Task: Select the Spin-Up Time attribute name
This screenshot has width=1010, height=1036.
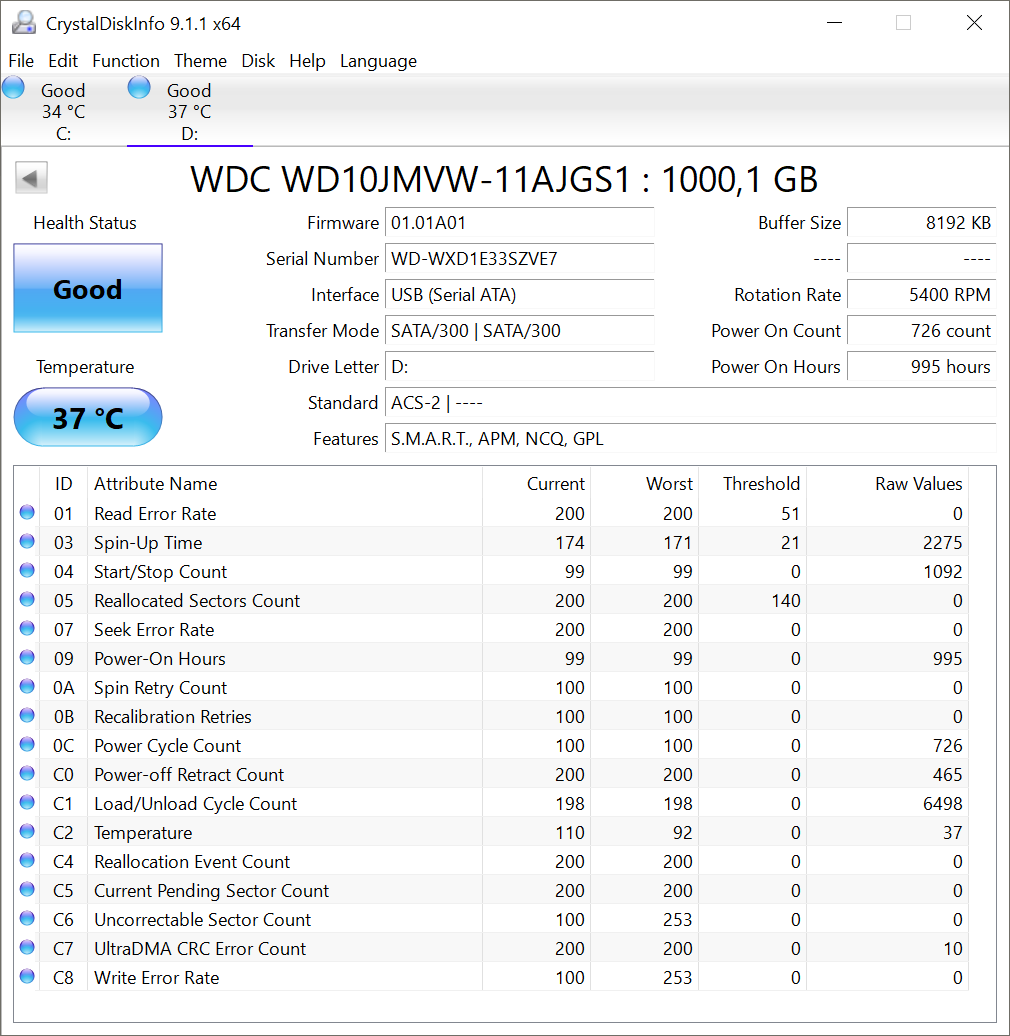Action: pos(148,542)
